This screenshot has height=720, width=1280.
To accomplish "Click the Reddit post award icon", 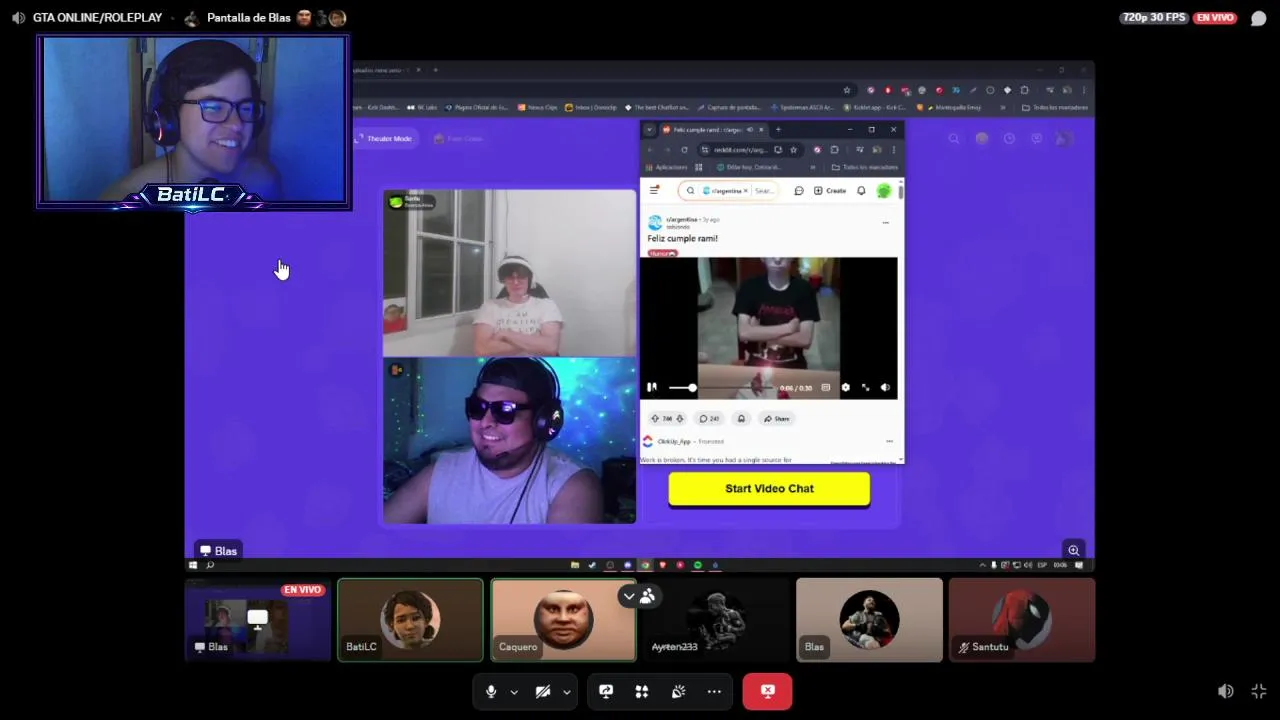I will 741,419.
